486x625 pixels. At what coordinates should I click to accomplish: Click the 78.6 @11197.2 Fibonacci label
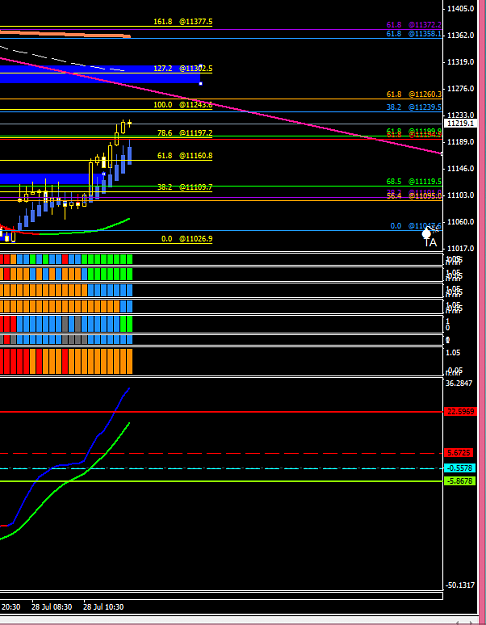tap(185, 133)
